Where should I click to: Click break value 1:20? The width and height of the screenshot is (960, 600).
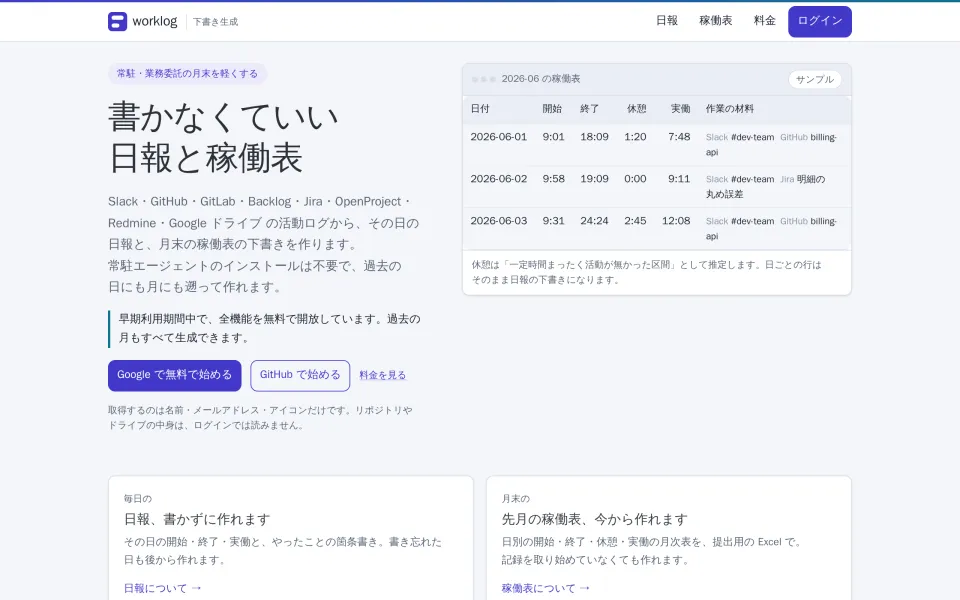[635, 137]
